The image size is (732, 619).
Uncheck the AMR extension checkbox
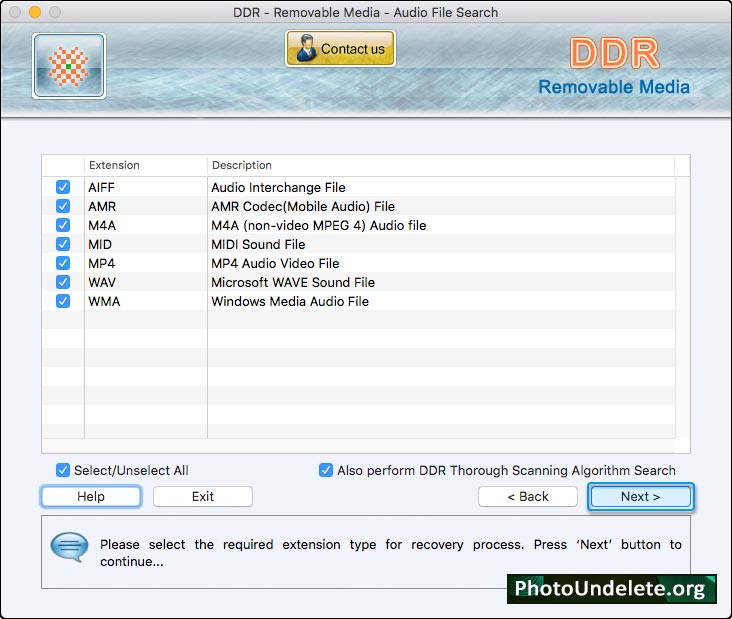[63, 206]
